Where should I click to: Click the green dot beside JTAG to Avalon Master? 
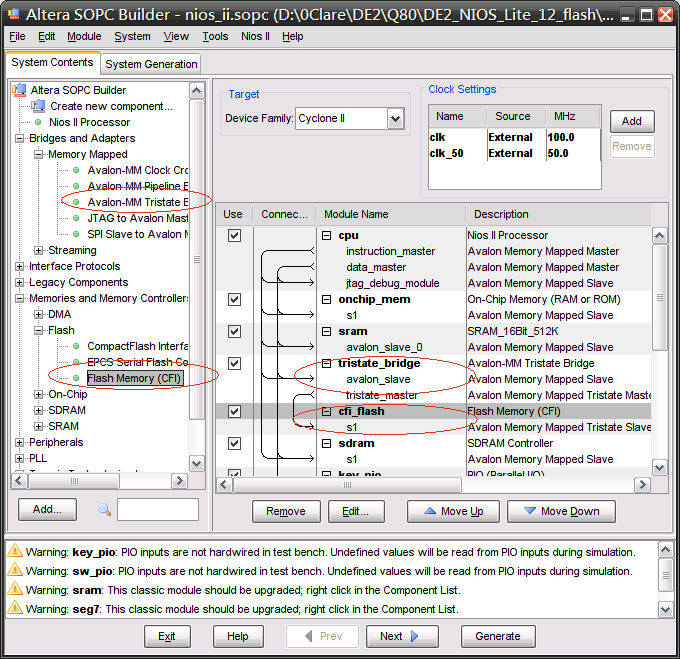point(76,218)
